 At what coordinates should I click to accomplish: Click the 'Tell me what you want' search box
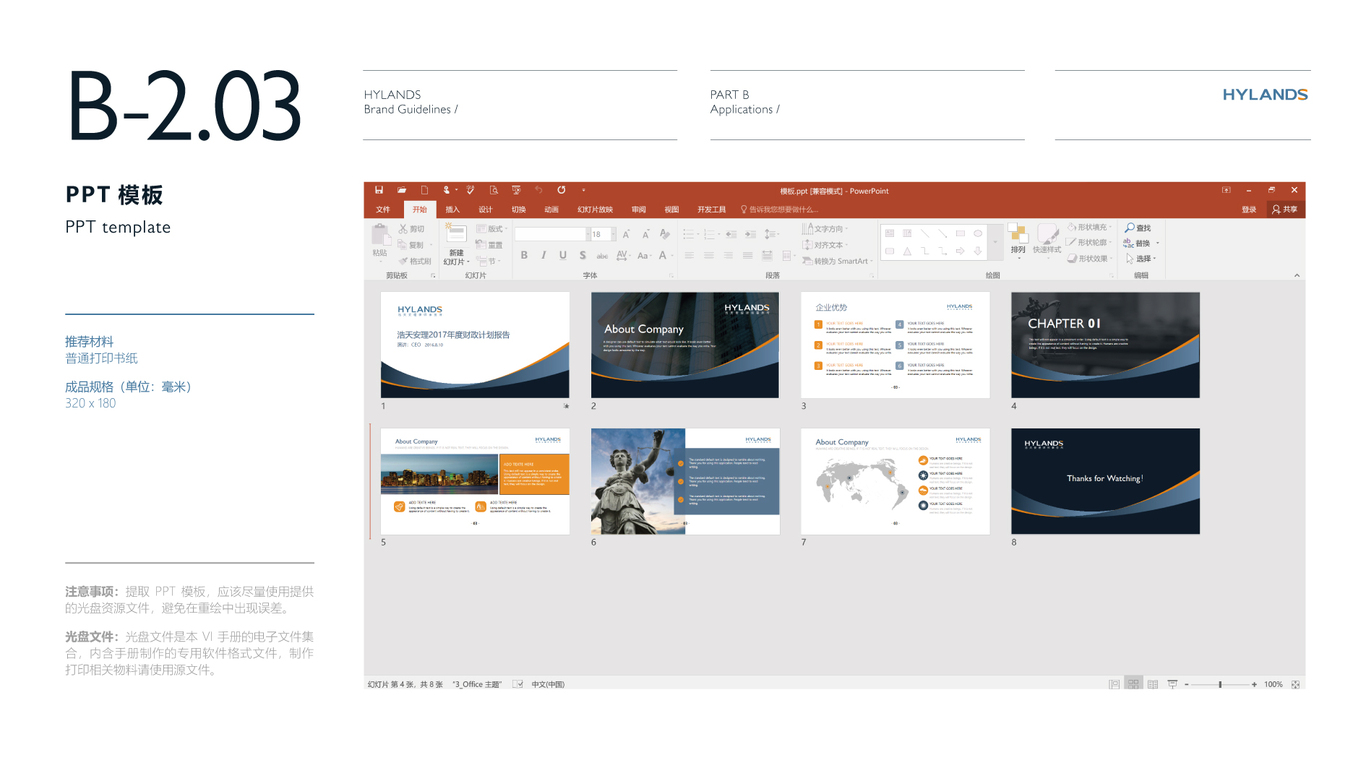point(780,210)
